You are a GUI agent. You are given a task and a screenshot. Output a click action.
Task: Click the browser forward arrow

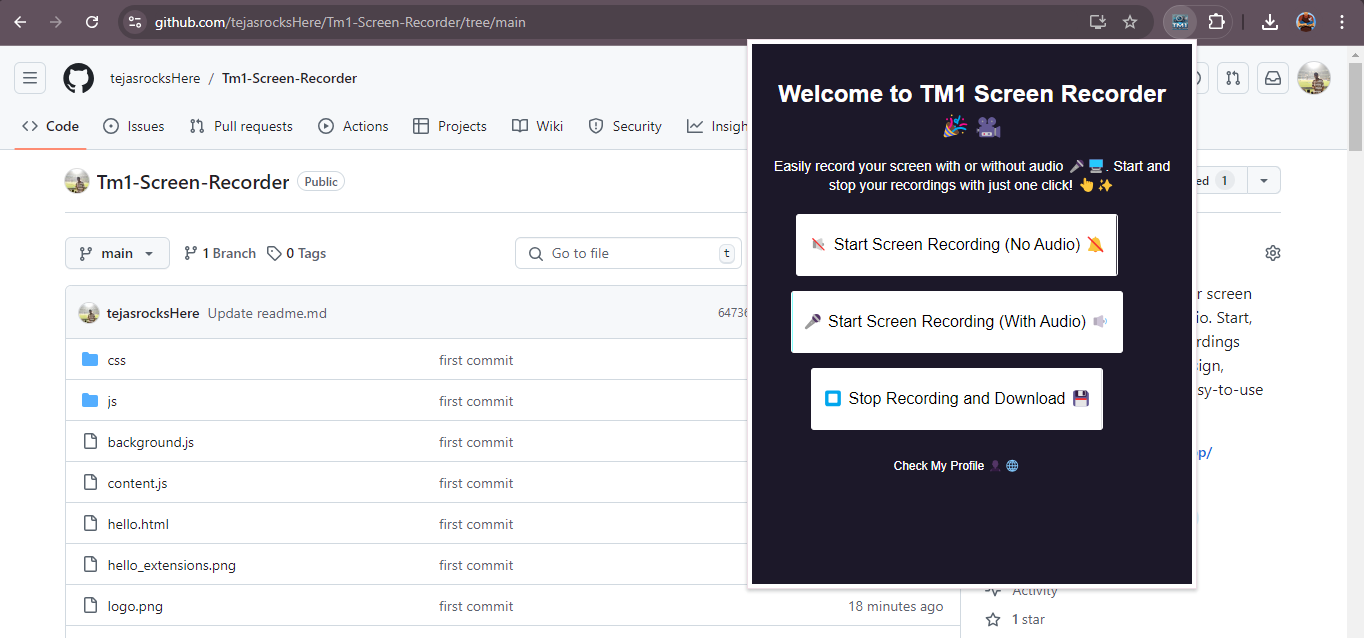[56, 22]
